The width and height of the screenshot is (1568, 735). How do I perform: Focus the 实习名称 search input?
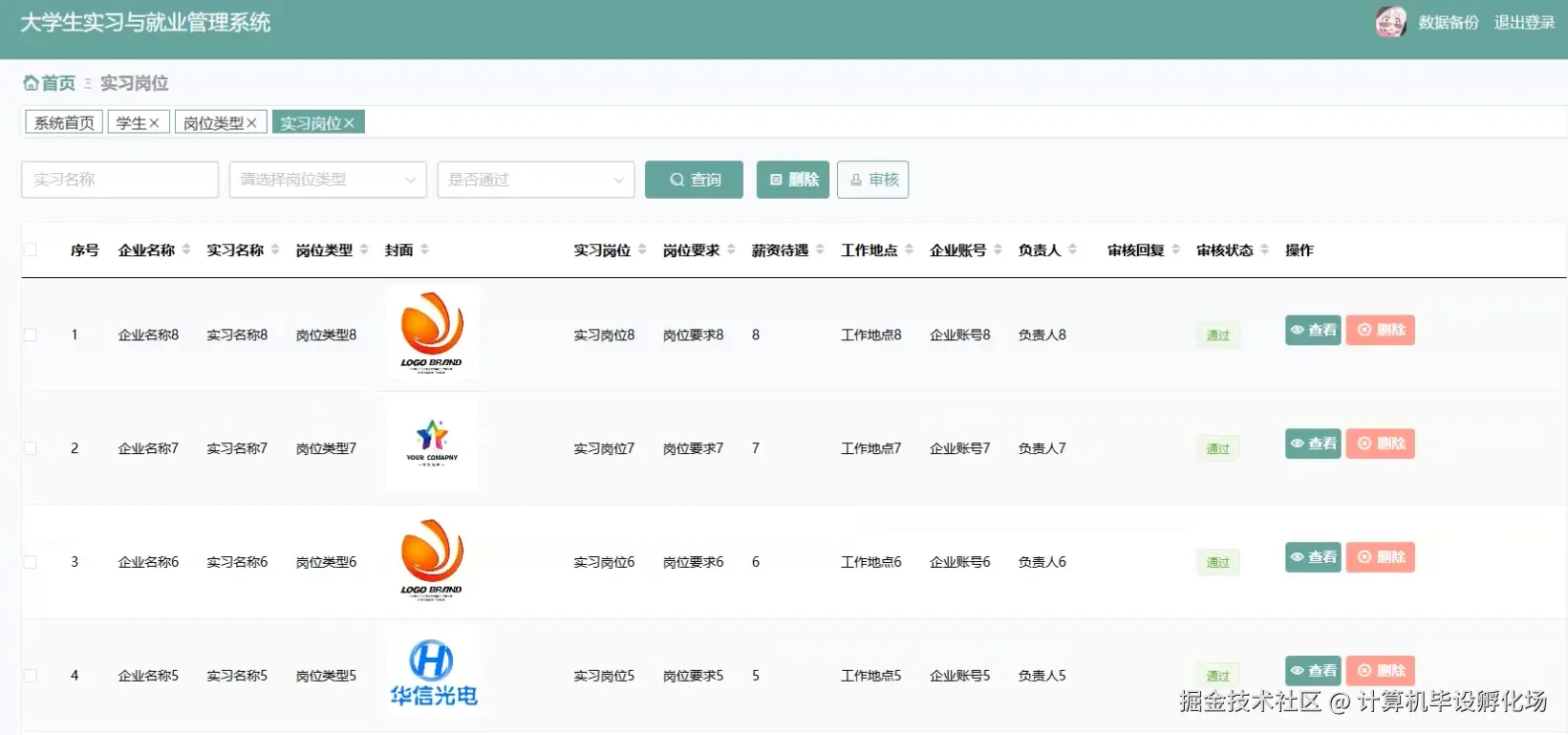coord(119,180)
